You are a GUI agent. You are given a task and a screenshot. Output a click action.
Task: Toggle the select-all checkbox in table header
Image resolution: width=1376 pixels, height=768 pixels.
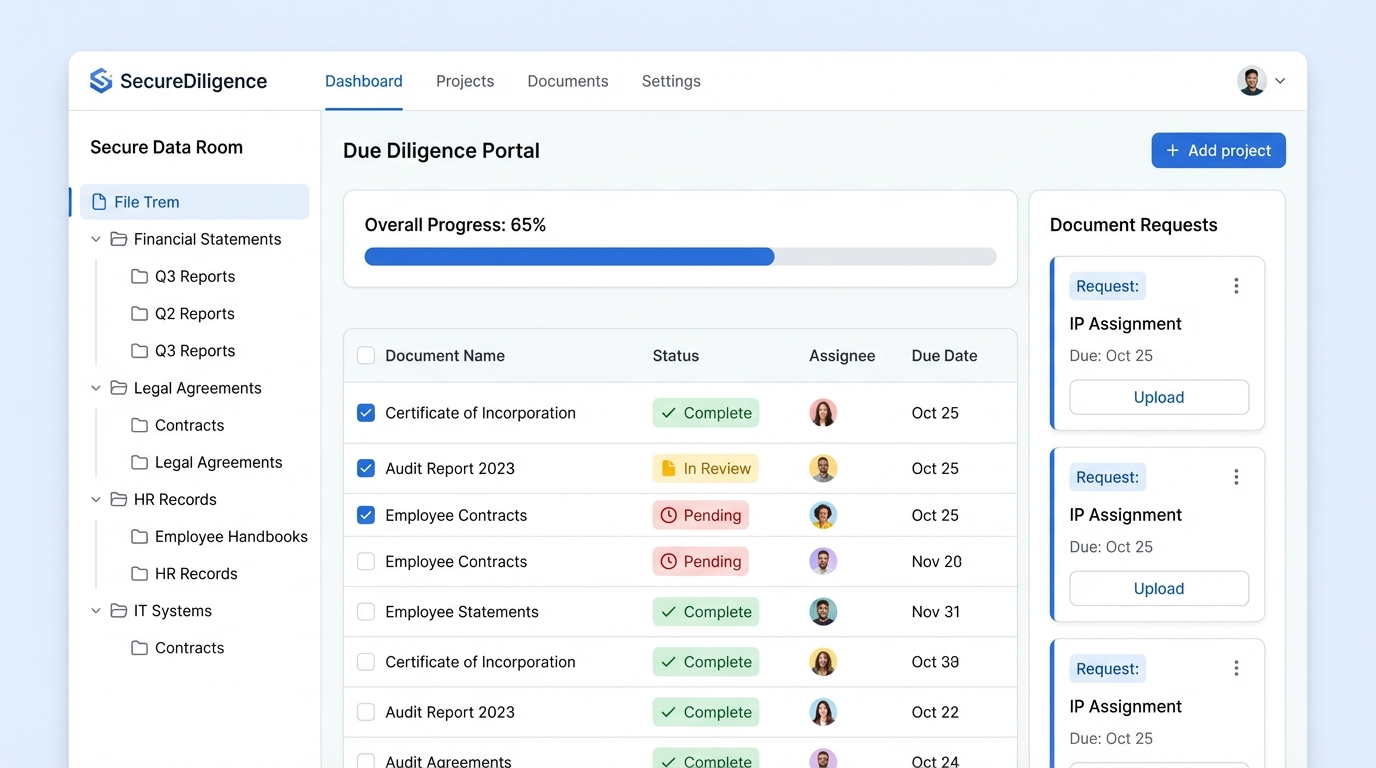pos(366,356)
